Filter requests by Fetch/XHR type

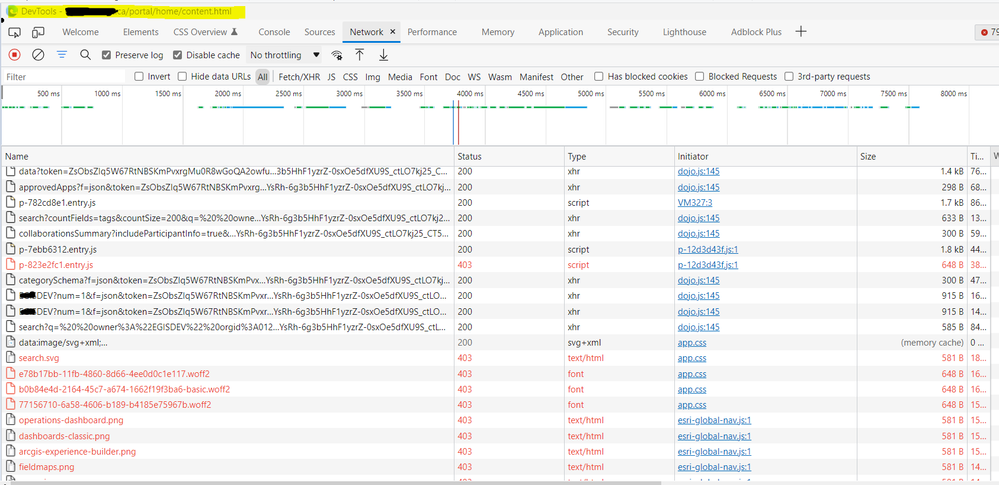pyautogui.click(x=299, y=76)
